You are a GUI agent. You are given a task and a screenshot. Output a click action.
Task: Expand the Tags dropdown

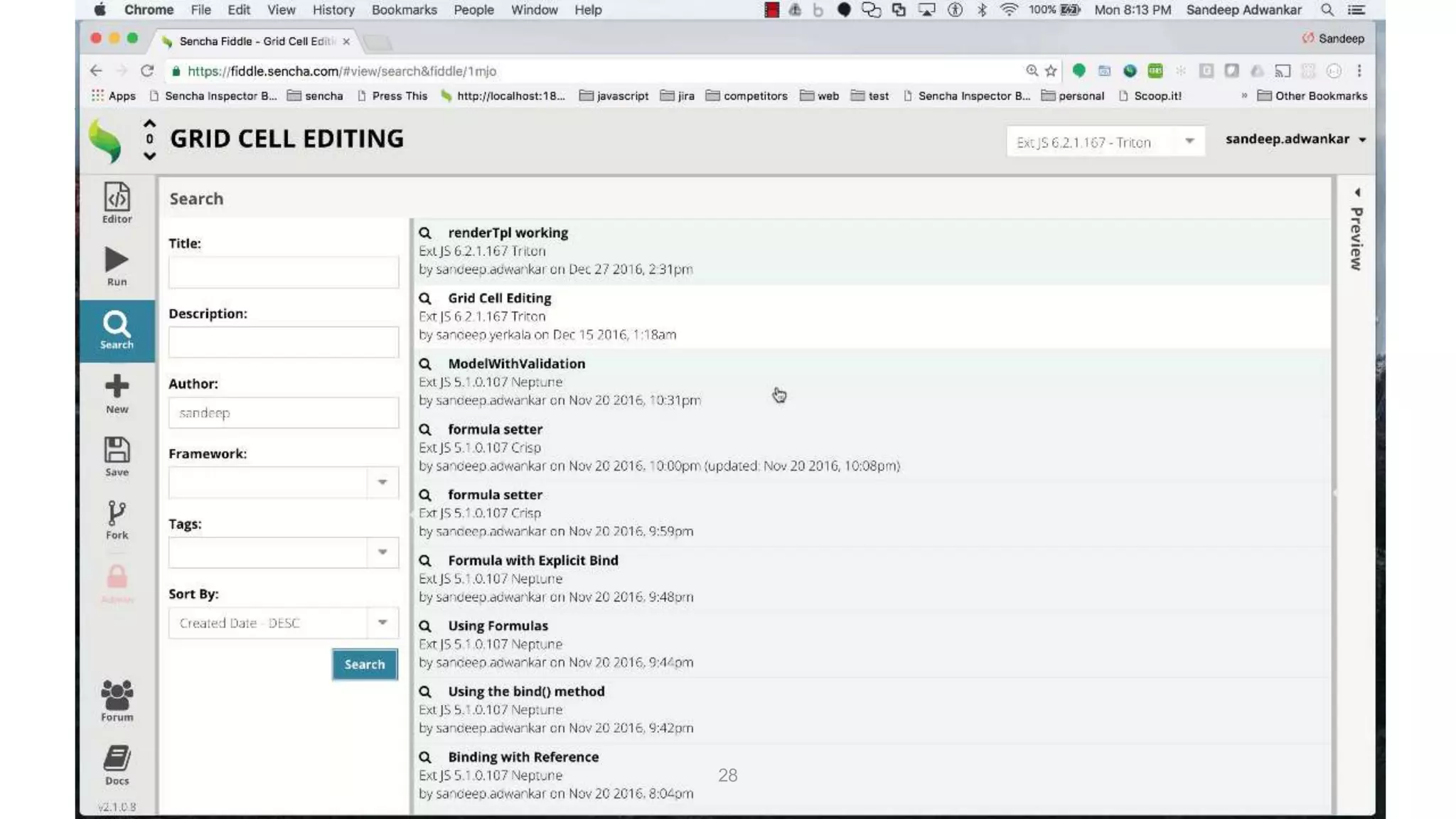[x=382, y=552]
